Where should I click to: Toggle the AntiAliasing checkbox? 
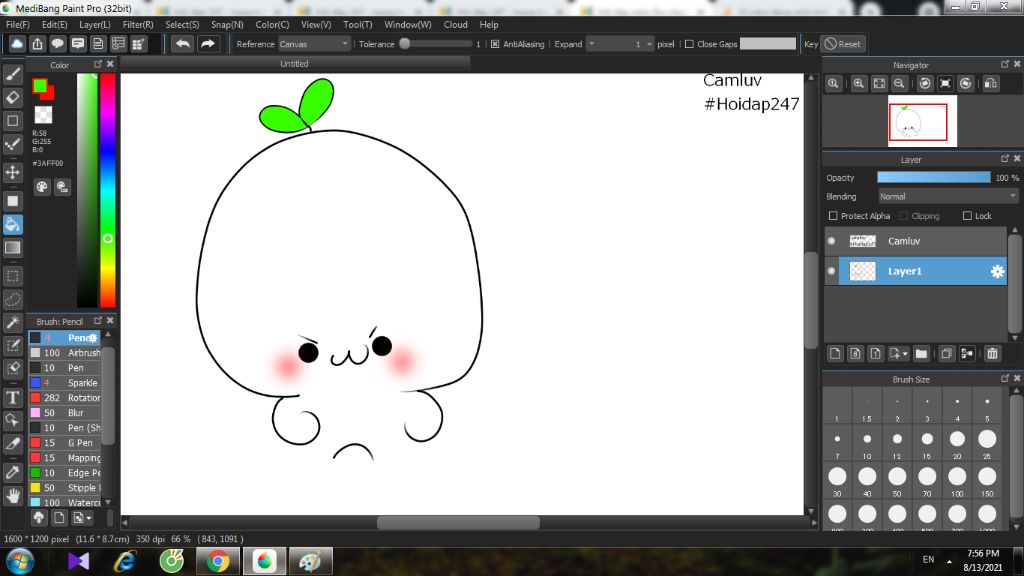click(495, 44)
